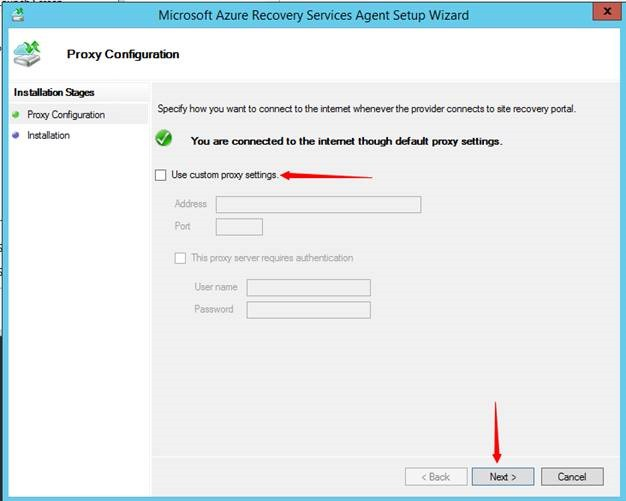This screenshot has height=501, width=626.
Task: Select the Installation stage in sidebar
Action: tap(48, 136)
